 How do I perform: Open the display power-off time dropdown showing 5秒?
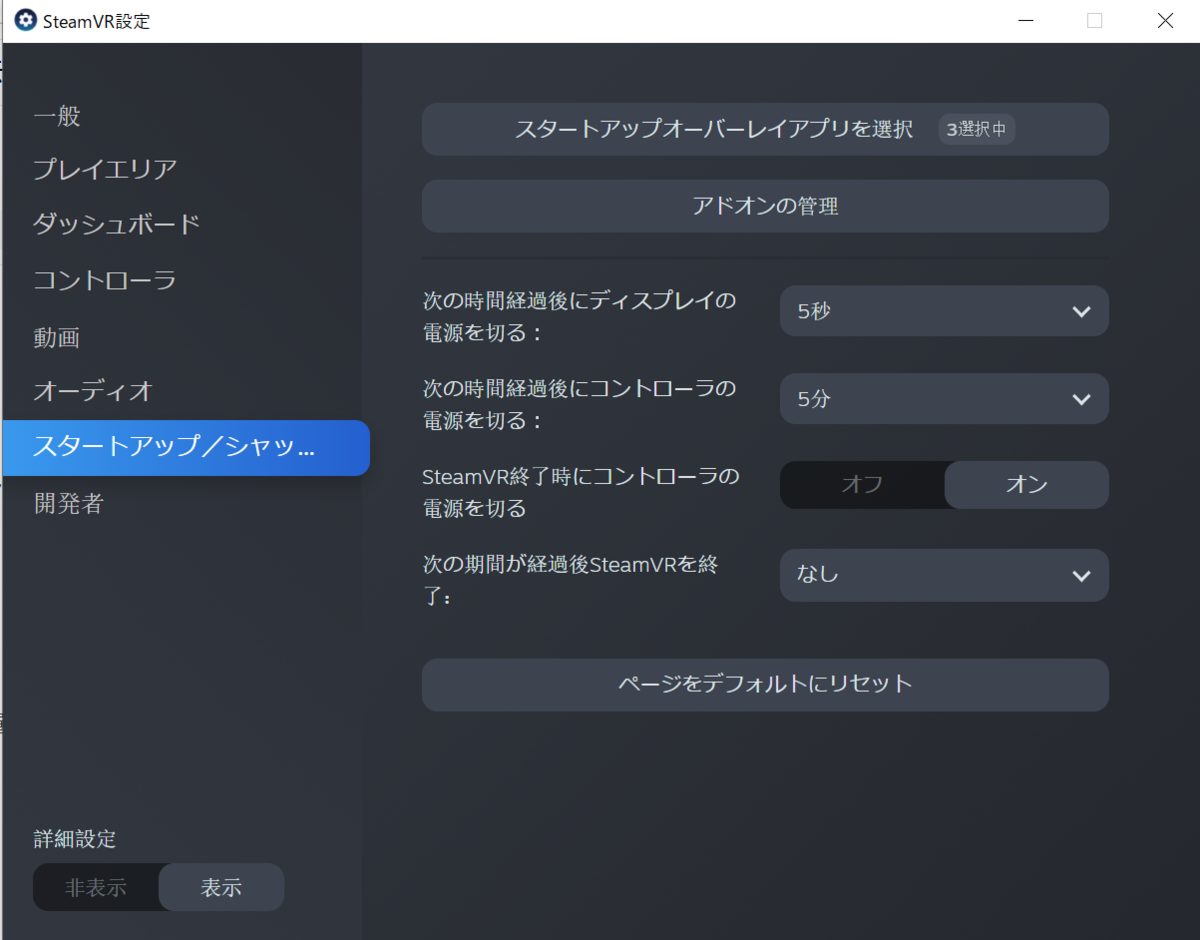tap(944, 311)
